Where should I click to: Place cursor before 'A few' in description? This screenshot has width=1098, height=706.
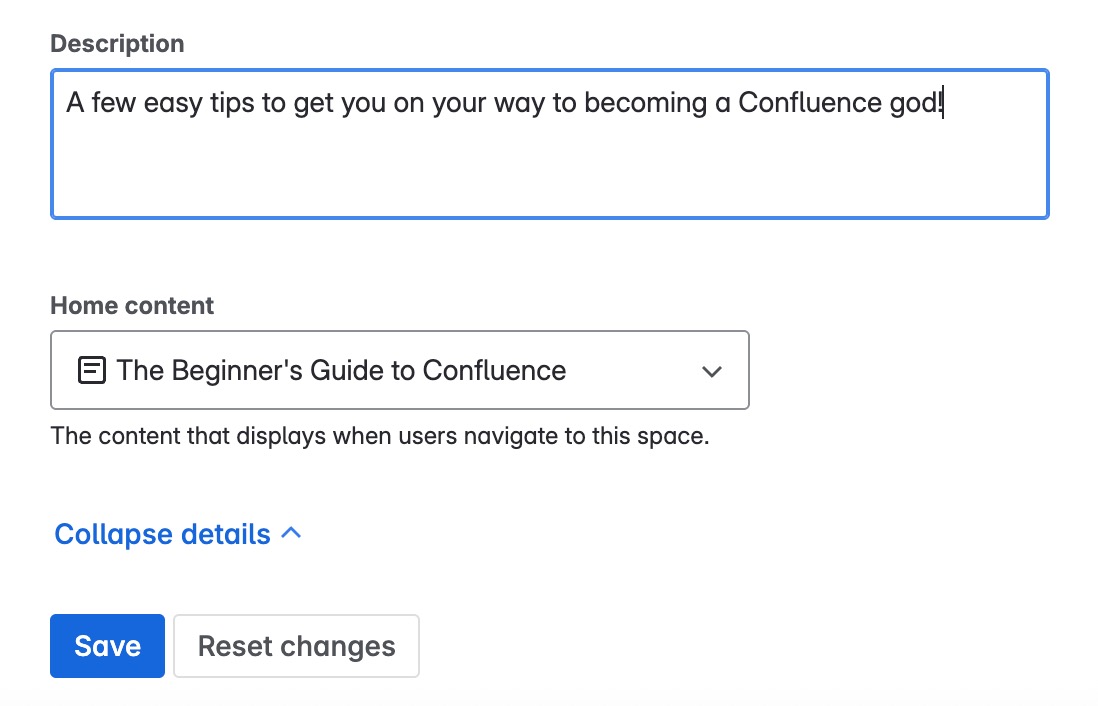pos(67,103)
